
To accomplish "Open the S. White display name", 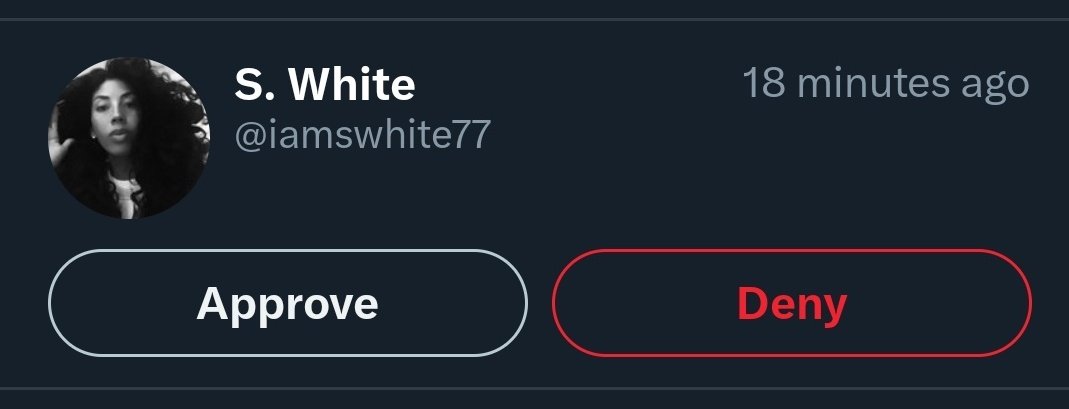I will pyautogui.click(x=325, y=85).
